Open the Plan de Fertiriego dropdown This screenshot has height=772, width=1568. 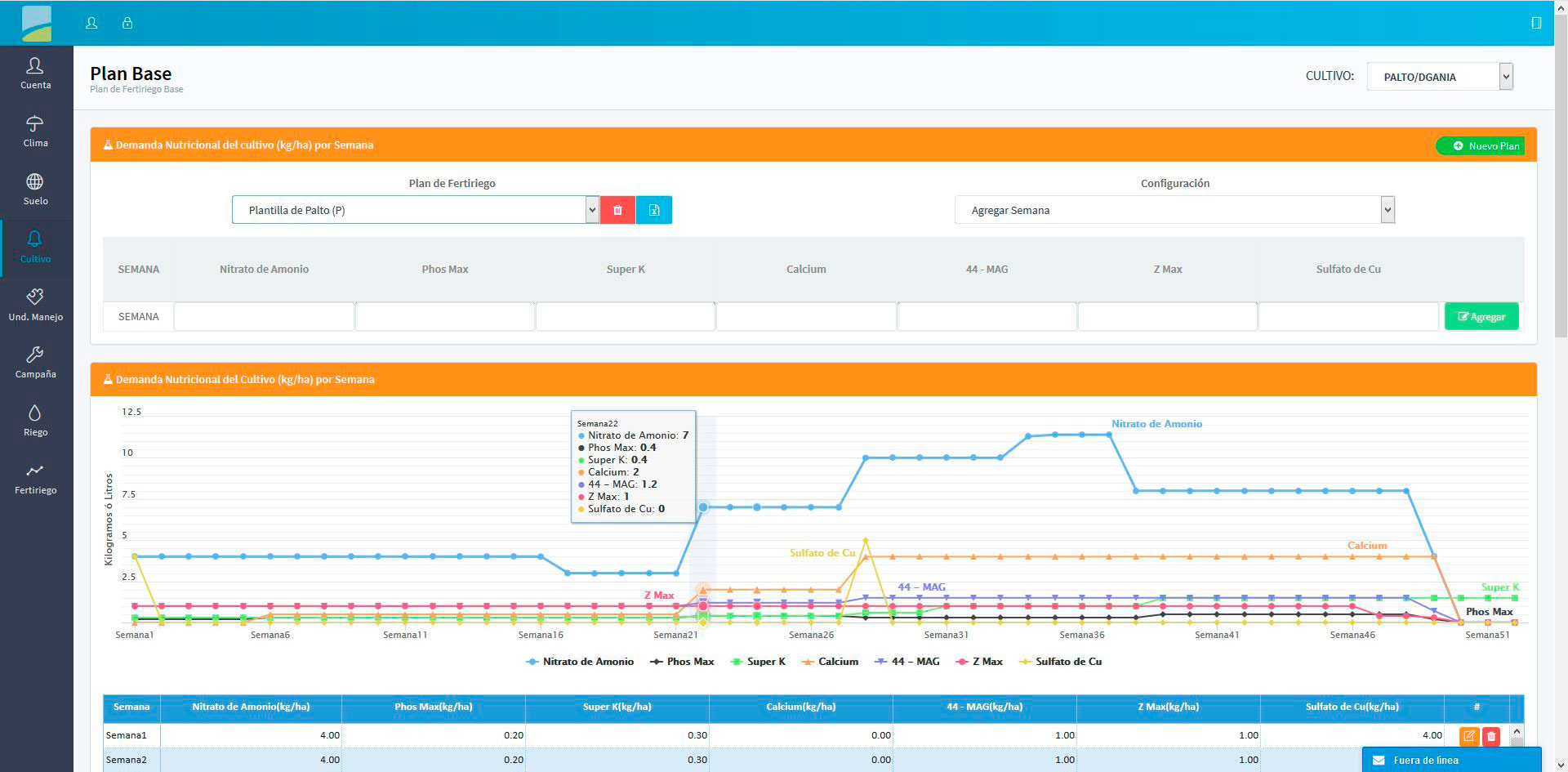416,210
